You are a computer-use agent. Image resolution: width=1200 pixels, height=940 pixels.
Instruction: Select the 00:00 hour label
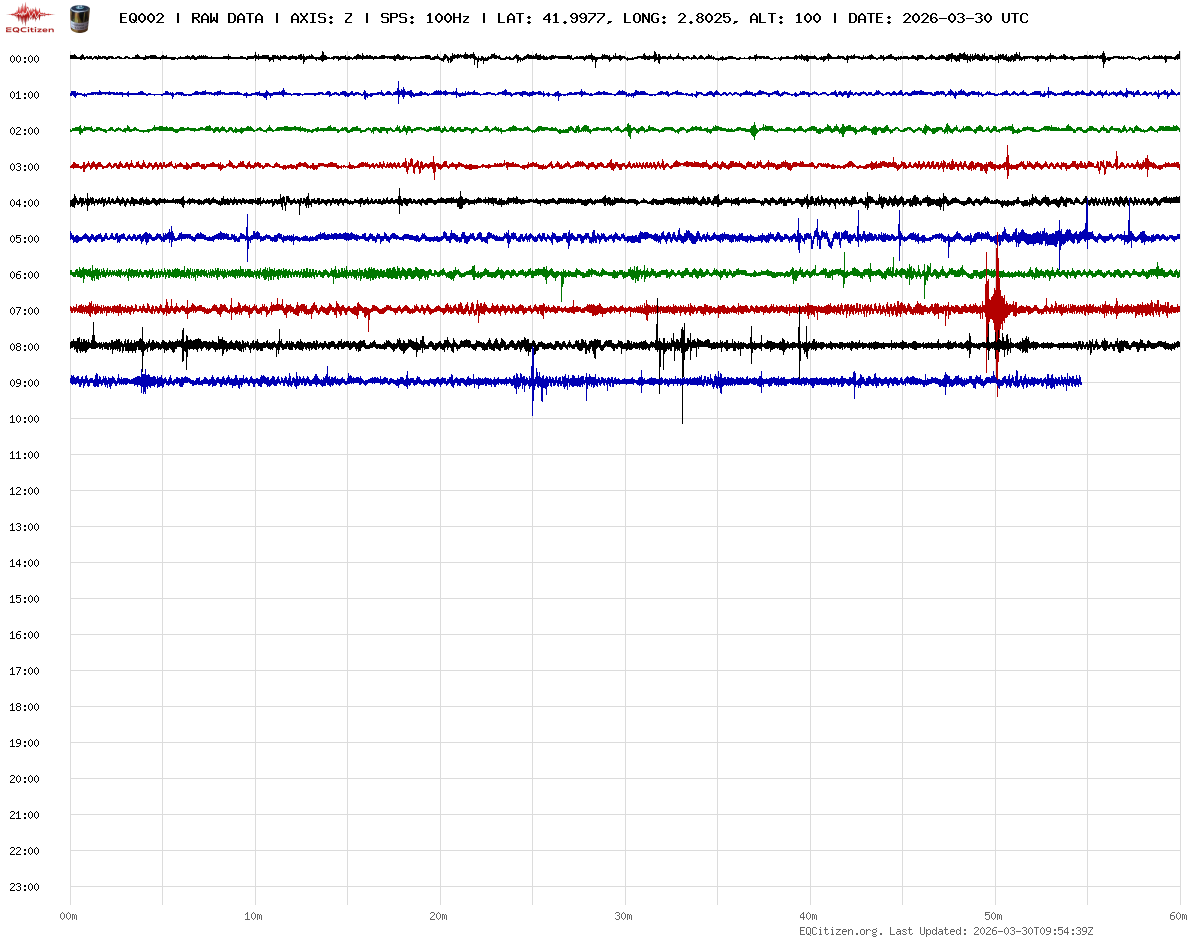pyautogui.click(x=24, y=59)
